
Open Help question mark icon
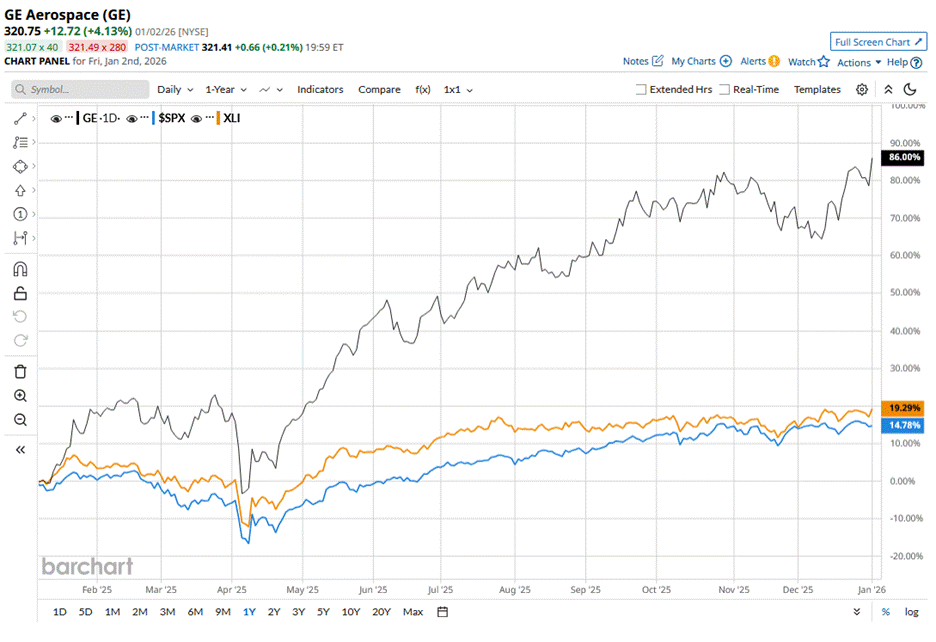(916, 62)
